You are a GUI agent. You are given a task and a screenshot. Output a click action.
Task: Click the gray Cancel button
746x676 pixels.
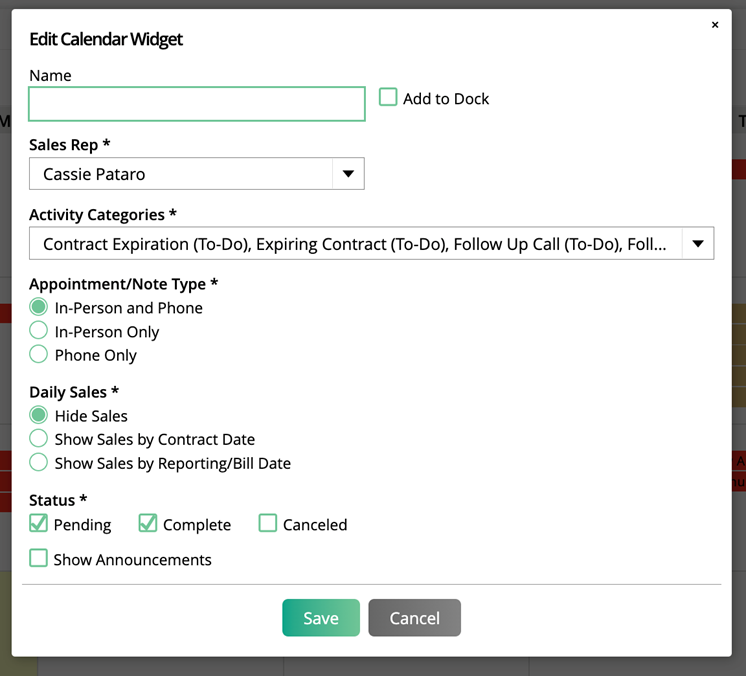[x=414, y=618]
